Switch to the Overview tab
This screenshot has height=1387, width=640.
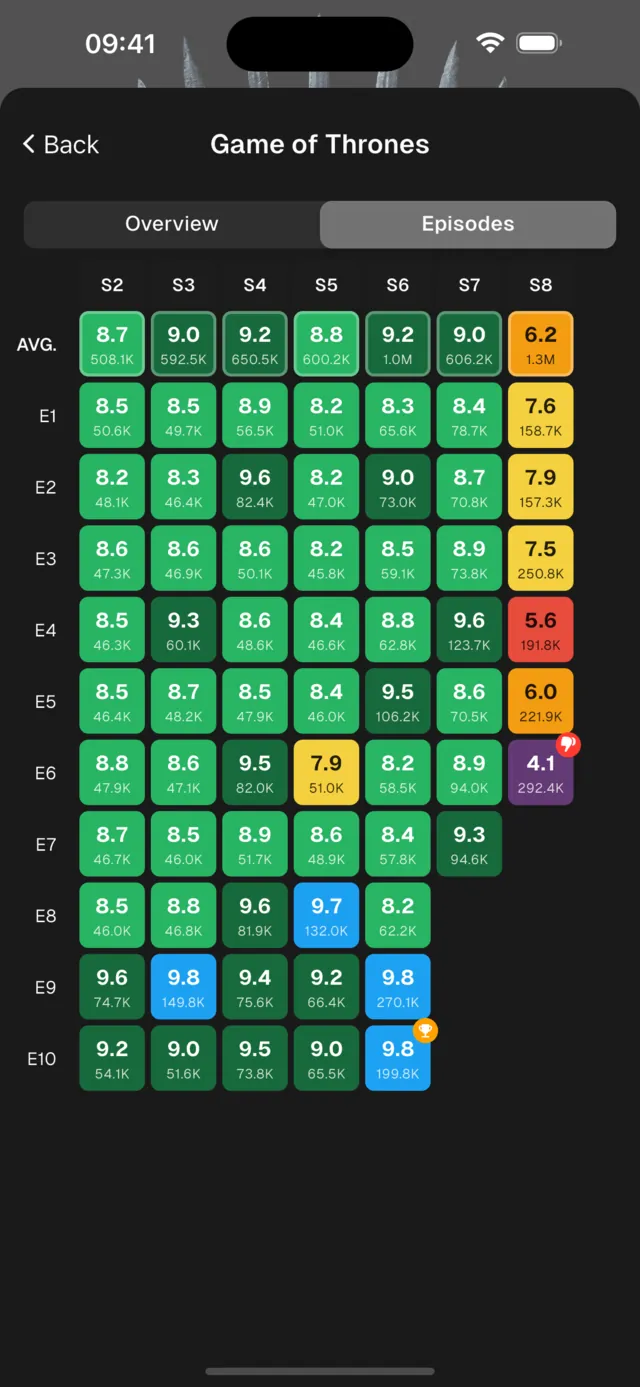(172, 224)
